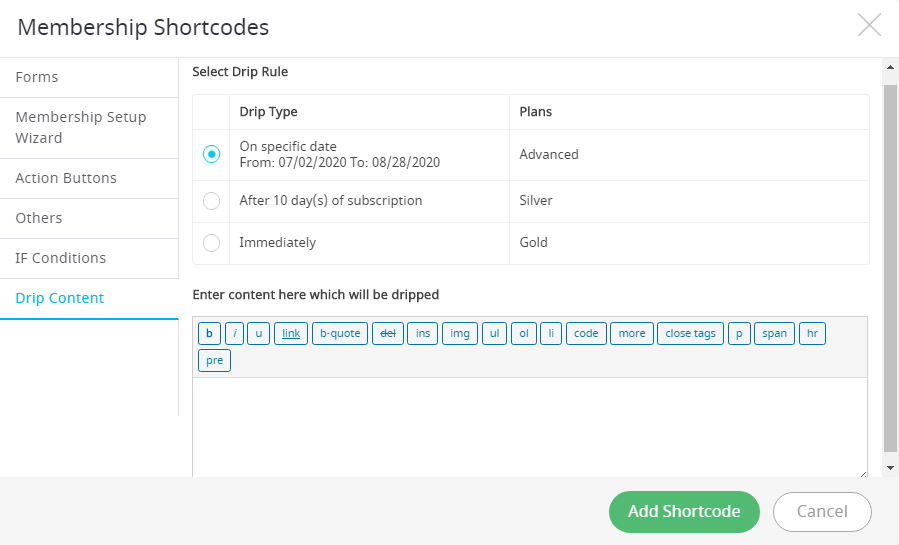Click the close tags button
The width and height of the screenshot is (899, 545).
(690, 334)
